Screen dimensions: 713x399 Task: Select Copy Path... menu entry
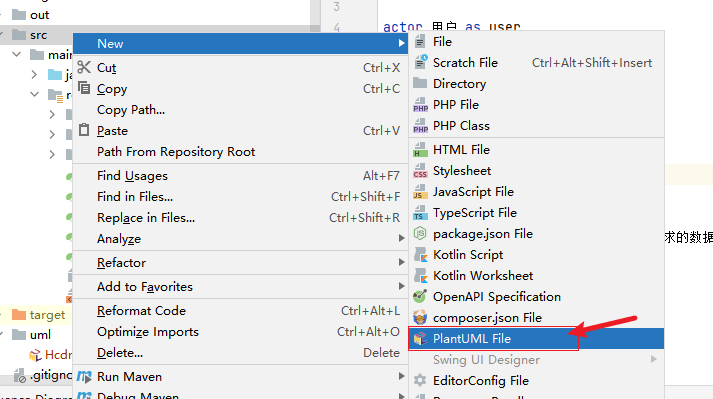click(241, 110)
